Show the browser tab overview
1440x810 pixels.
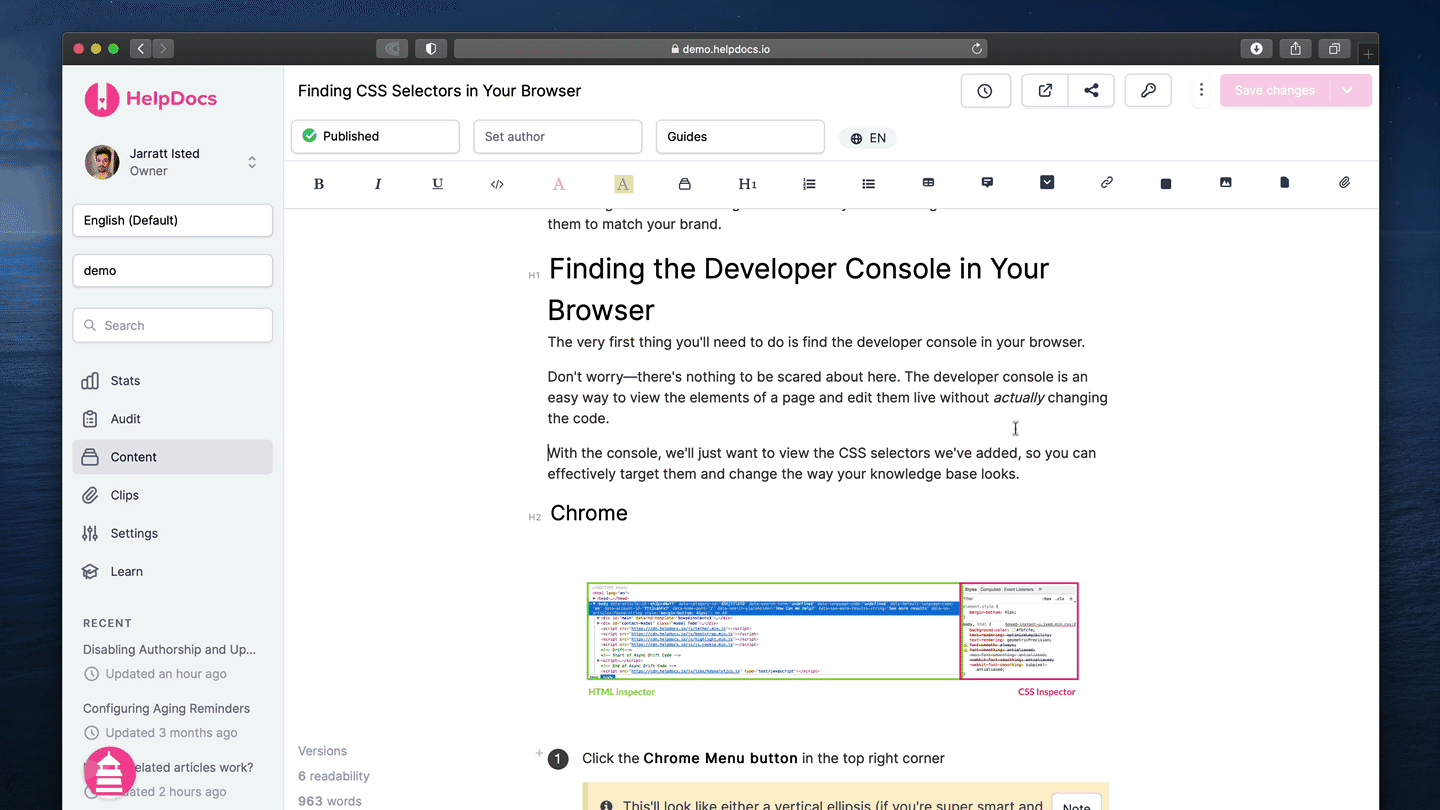(1334, 48)
